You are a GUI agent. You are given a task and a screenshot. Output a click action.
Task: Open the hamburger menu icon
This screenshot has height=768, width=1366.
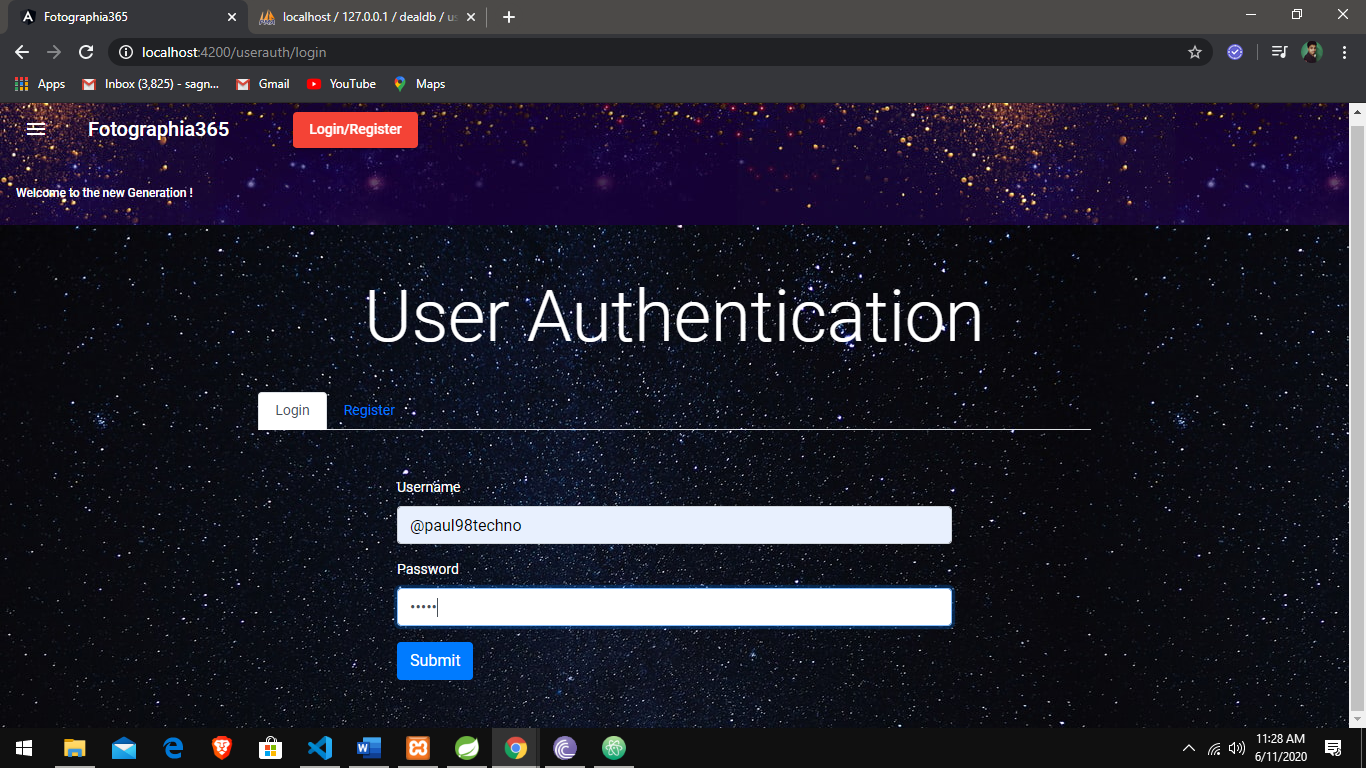point(36,129)
